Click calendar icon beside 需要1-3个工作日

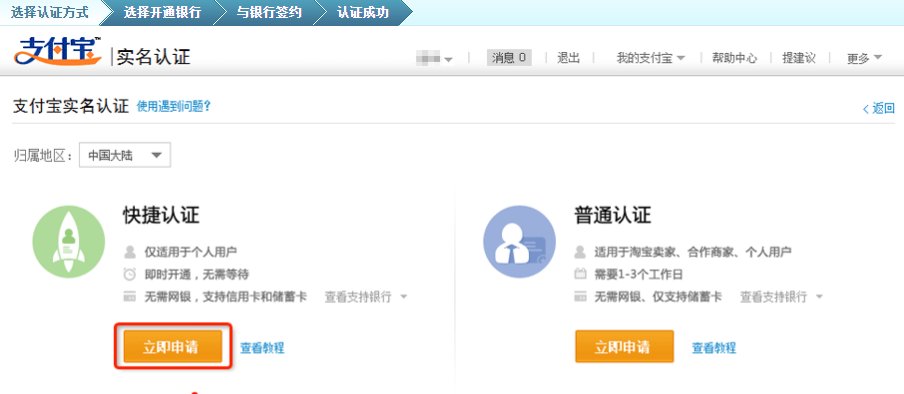point(581,274)
